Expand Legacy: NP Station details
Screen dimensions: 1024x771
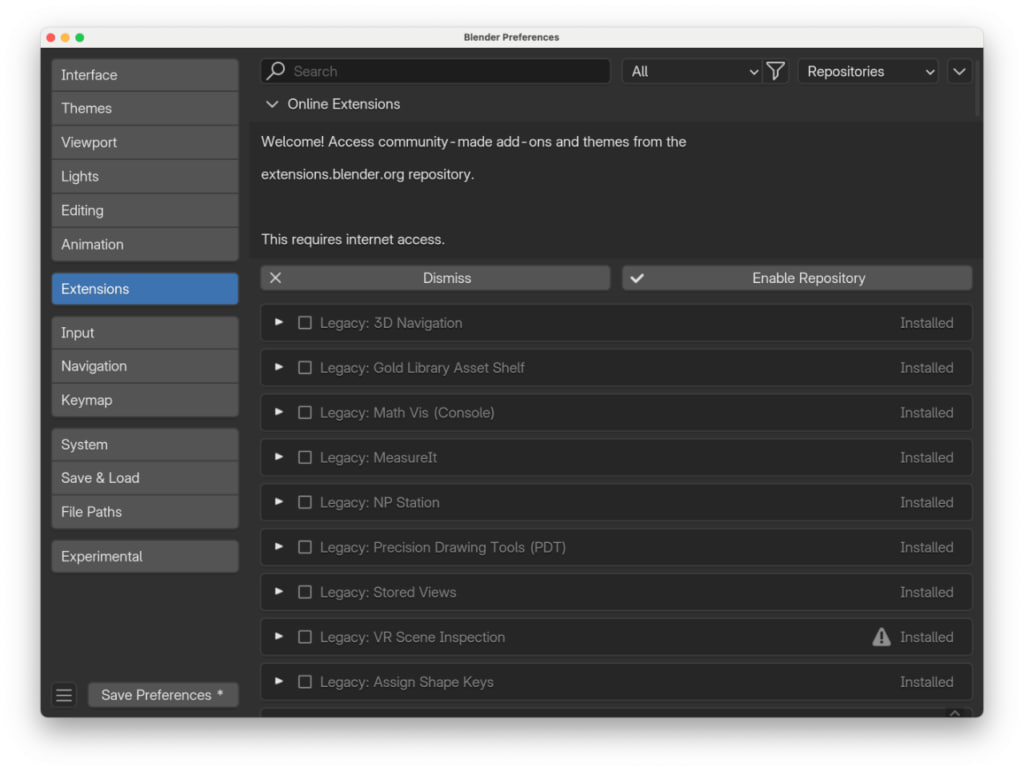point(279,502)
